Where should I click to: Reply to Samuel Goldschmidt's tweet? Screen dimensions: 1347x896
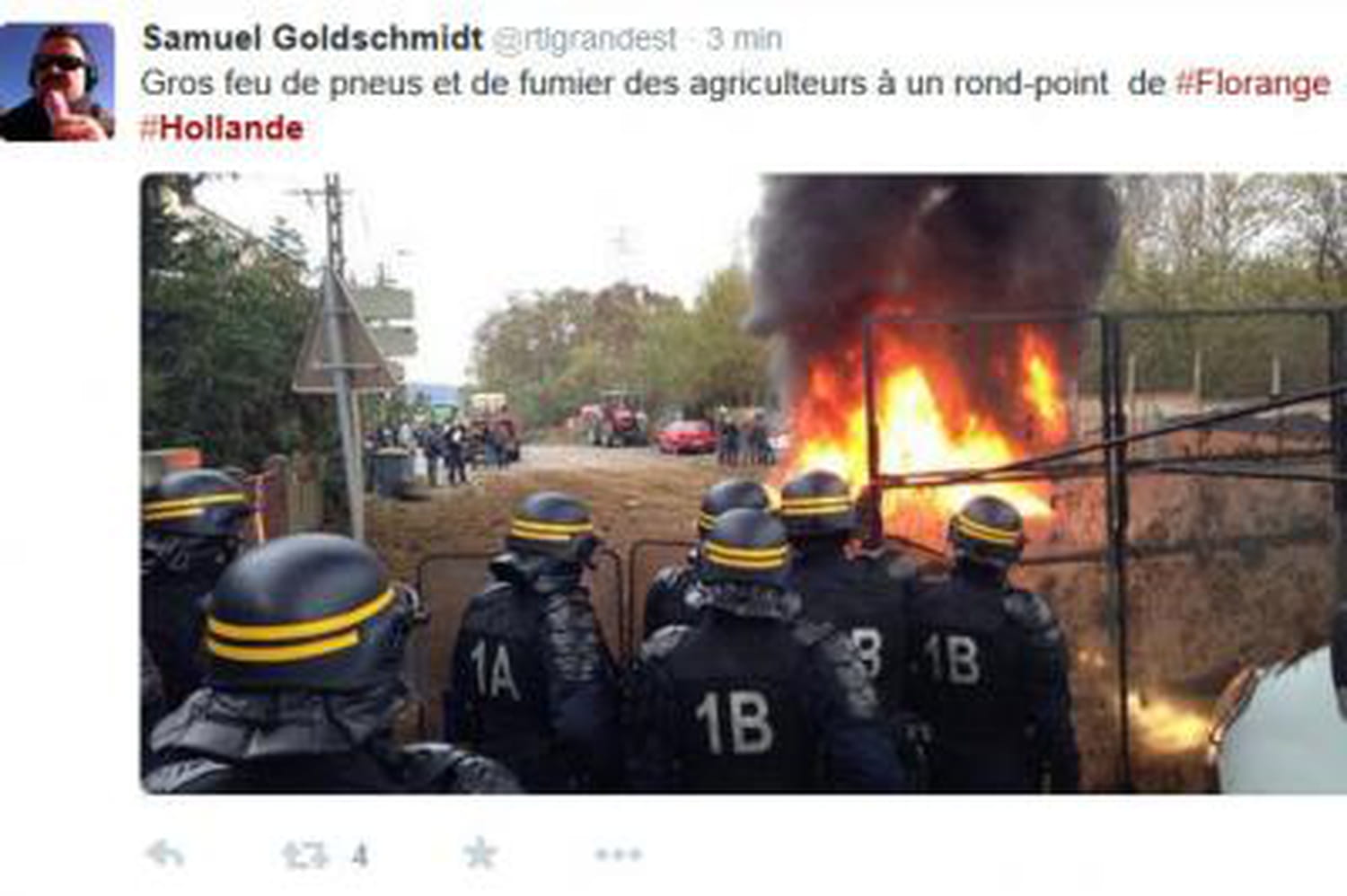[166, 855]
